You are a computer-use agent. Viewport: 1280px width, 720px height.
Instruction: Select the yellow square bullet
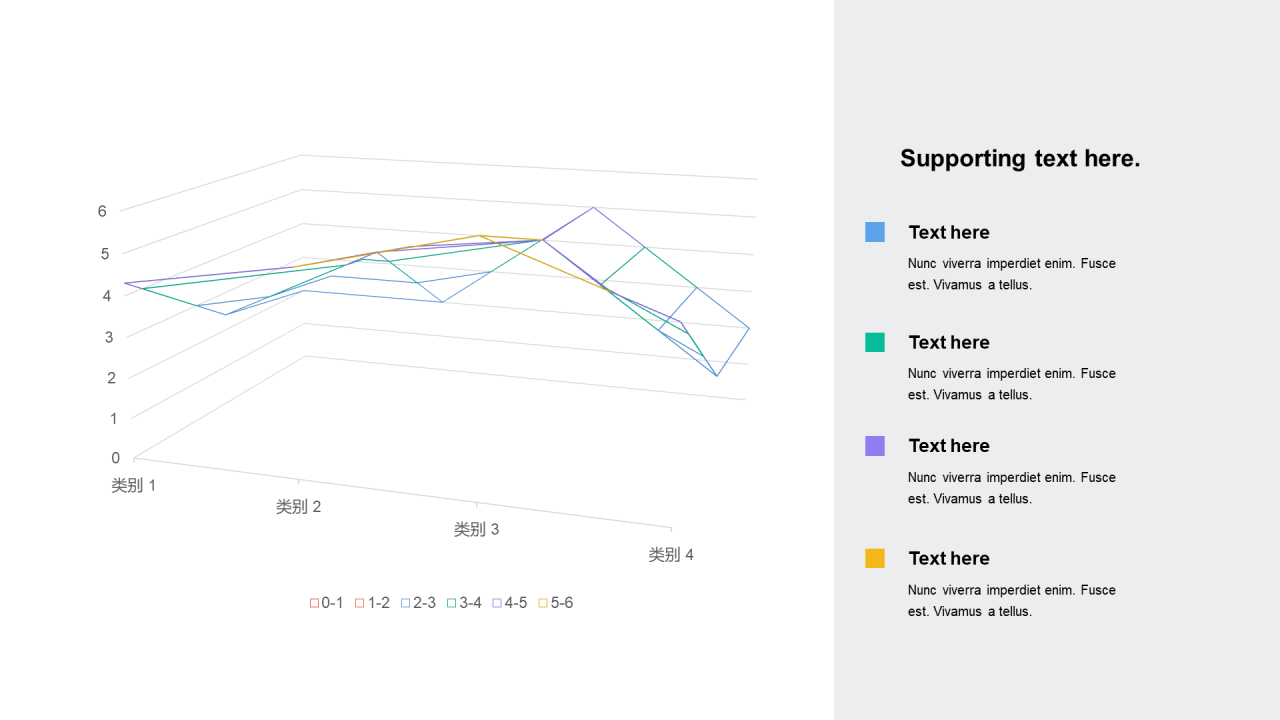pos(875,558)
